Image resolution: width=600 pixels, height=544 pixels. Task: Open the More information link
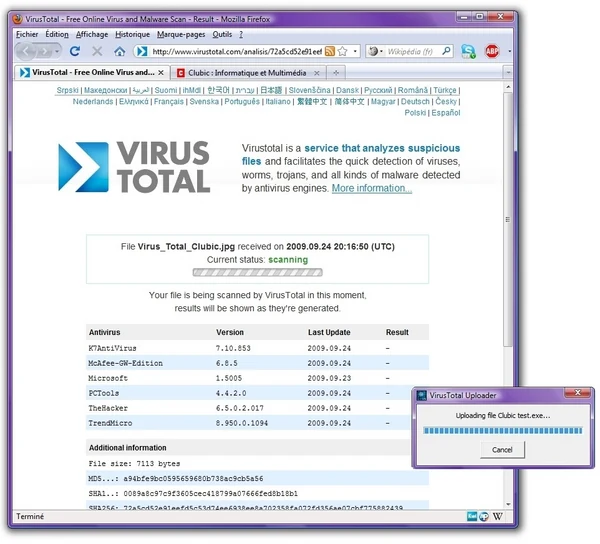(x=372, y=188)
